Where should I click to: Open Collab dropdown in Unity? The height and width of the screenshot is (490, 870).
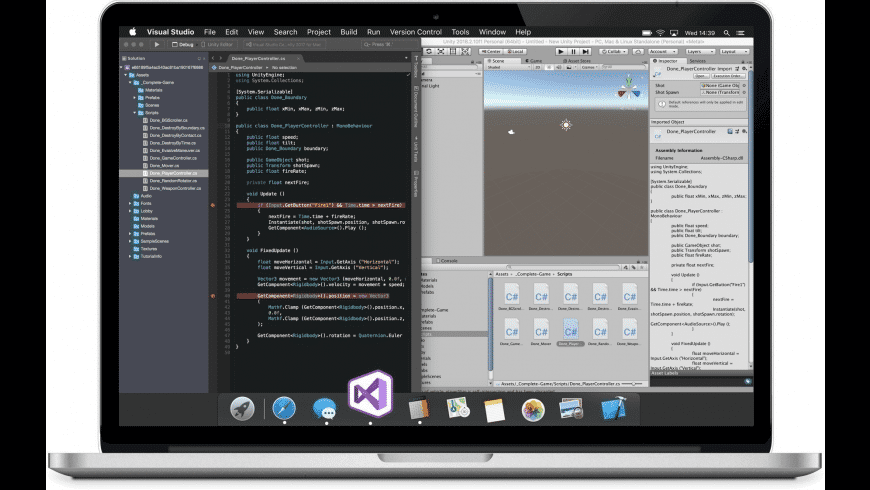(613, 51)
